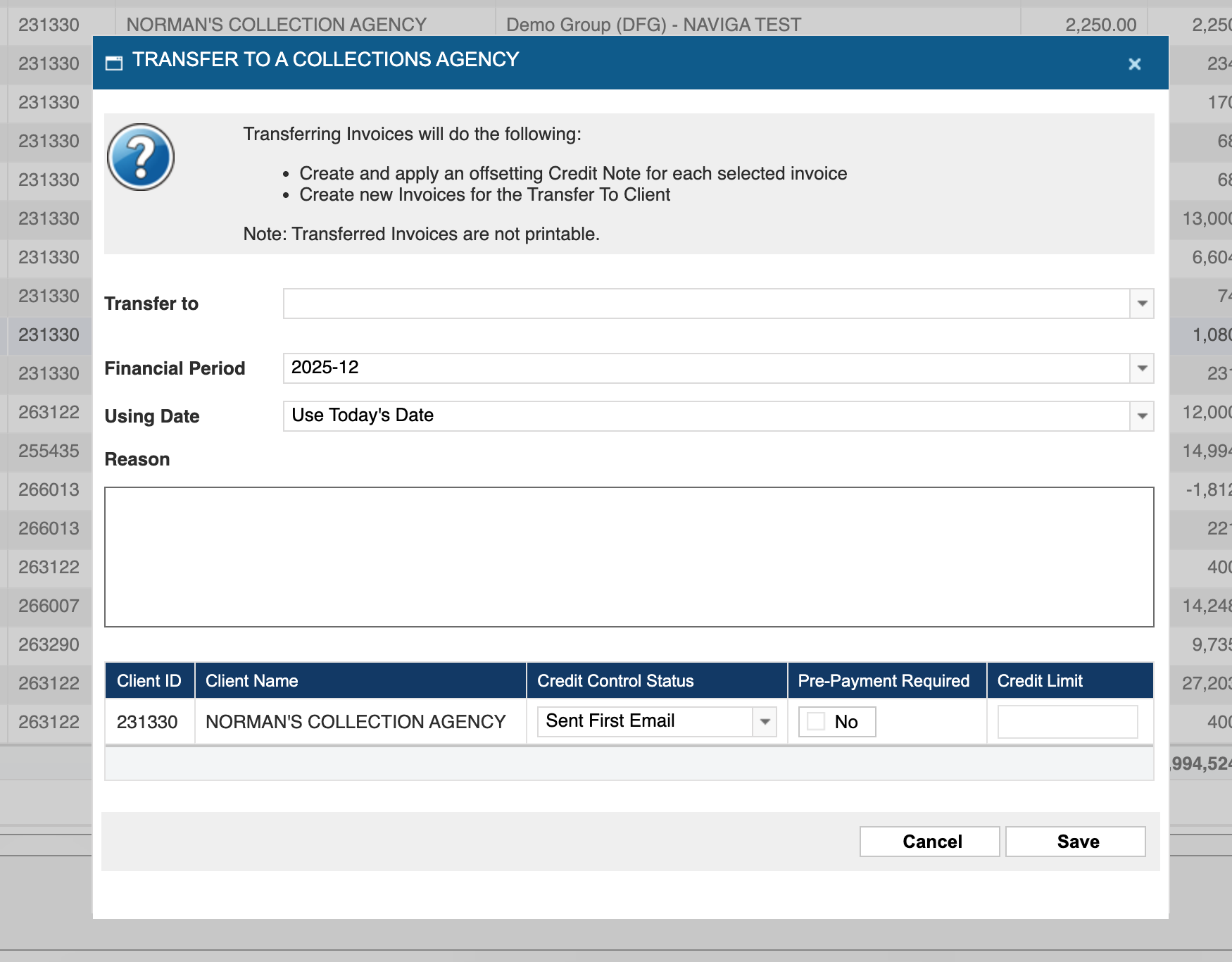
Task: Click the Credit Limit column header
Action: [x=1040, y=681]
